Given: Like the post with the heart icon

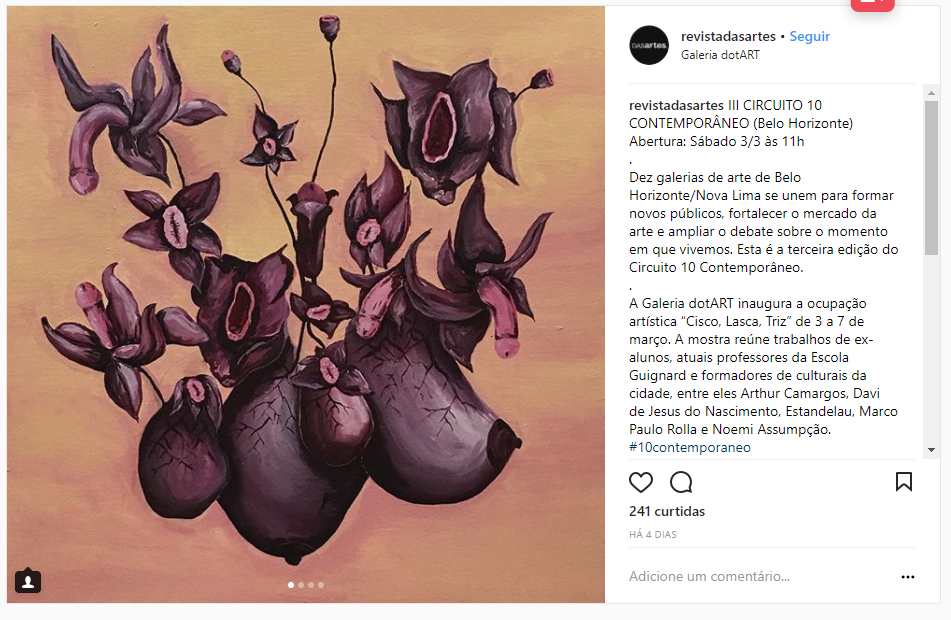Looking at the screenshot, I should tap(640, 482).
